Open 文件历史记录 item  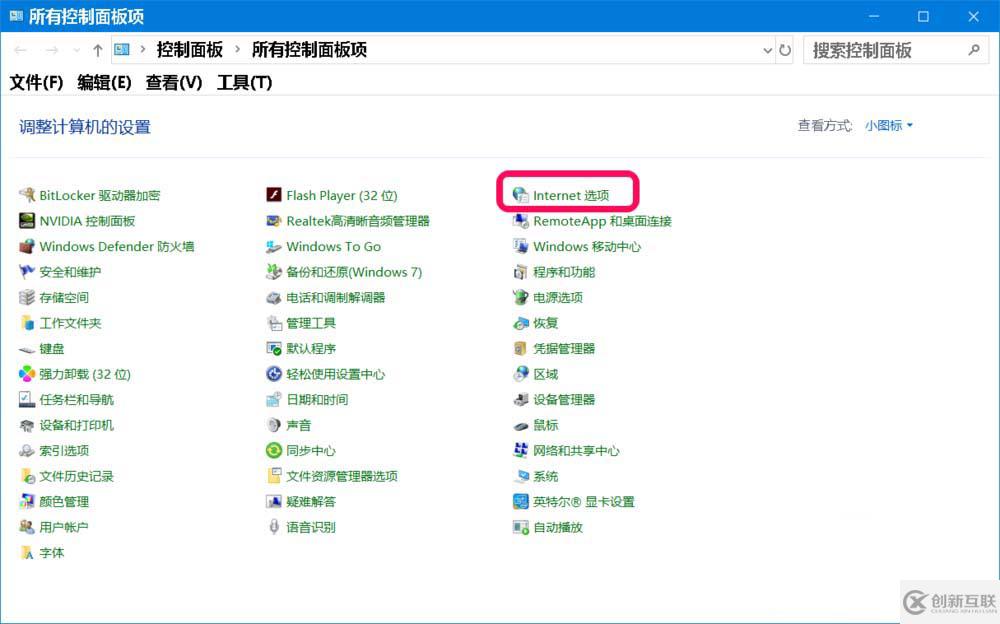(x=77, y=476)
